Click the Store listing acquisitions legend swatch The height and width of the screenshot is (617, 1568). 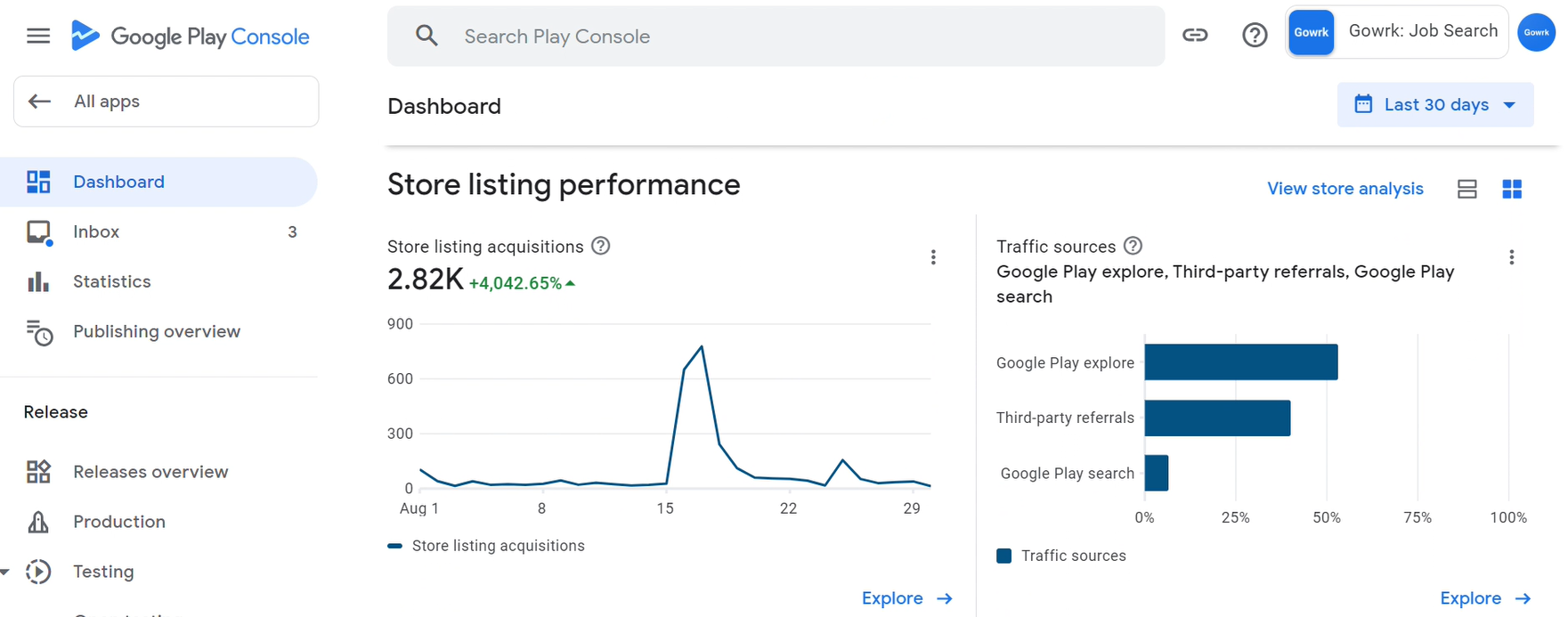(x=394, y=546)
